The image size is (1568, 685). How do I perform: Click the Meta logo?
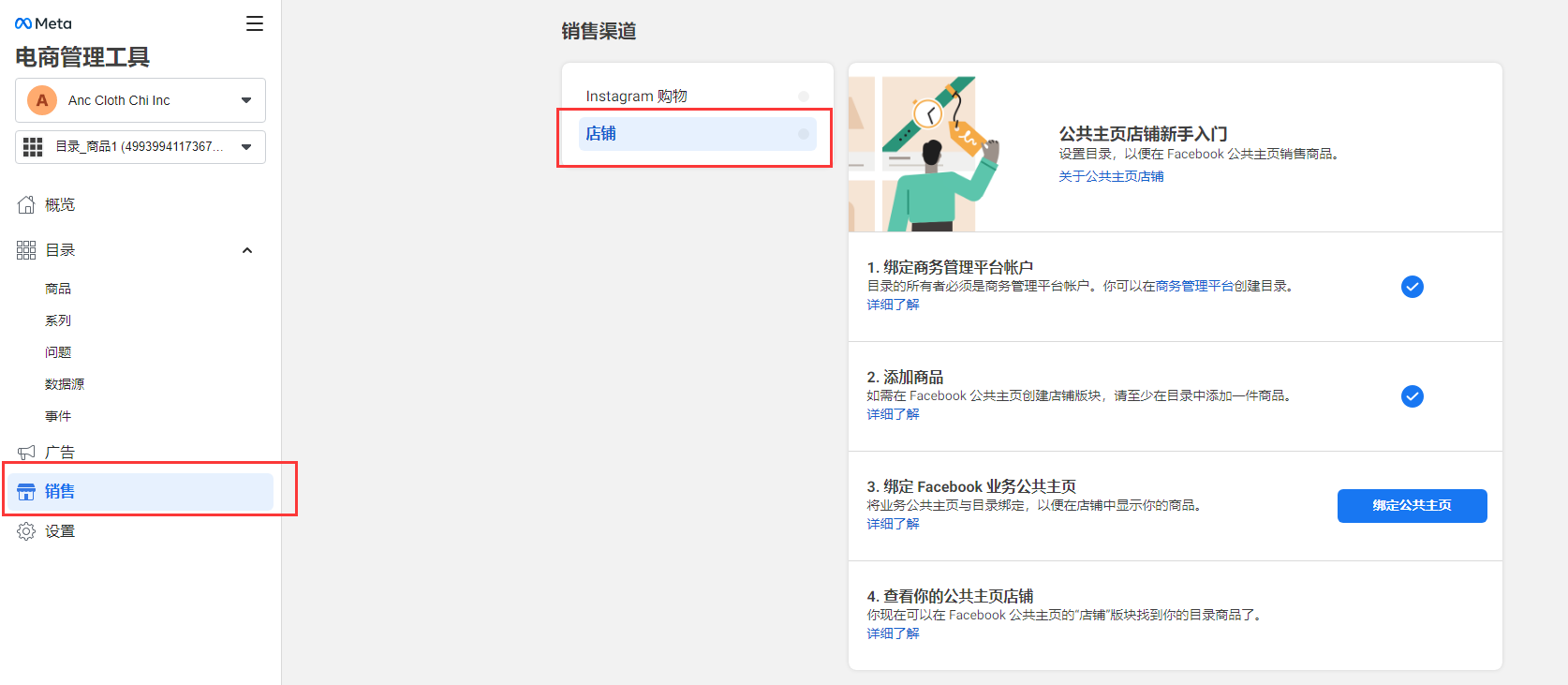pyautogui.click(x=43, y=23)
